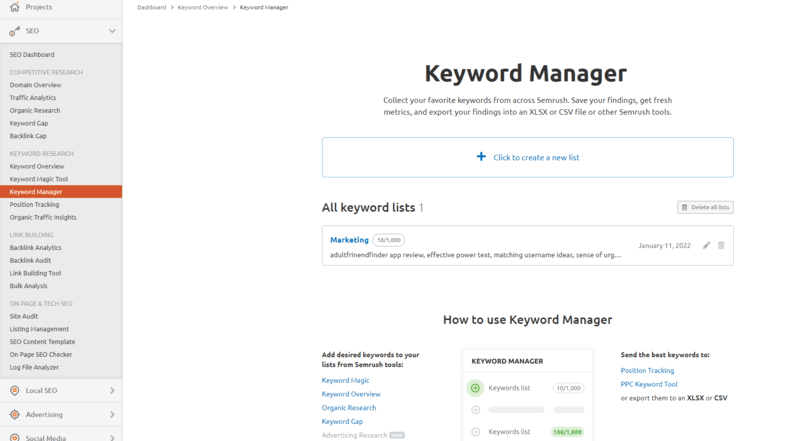
Task: Open Position Tracking in sidebar
Action: [x=34, y=205]
